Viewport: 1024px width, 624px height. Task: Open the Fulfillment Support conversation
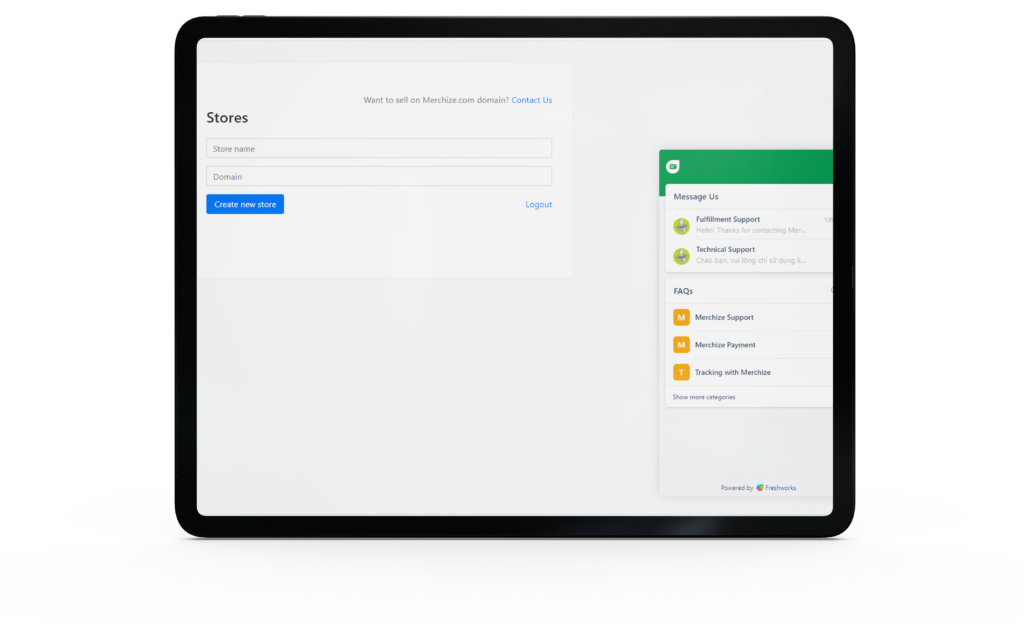749,225
